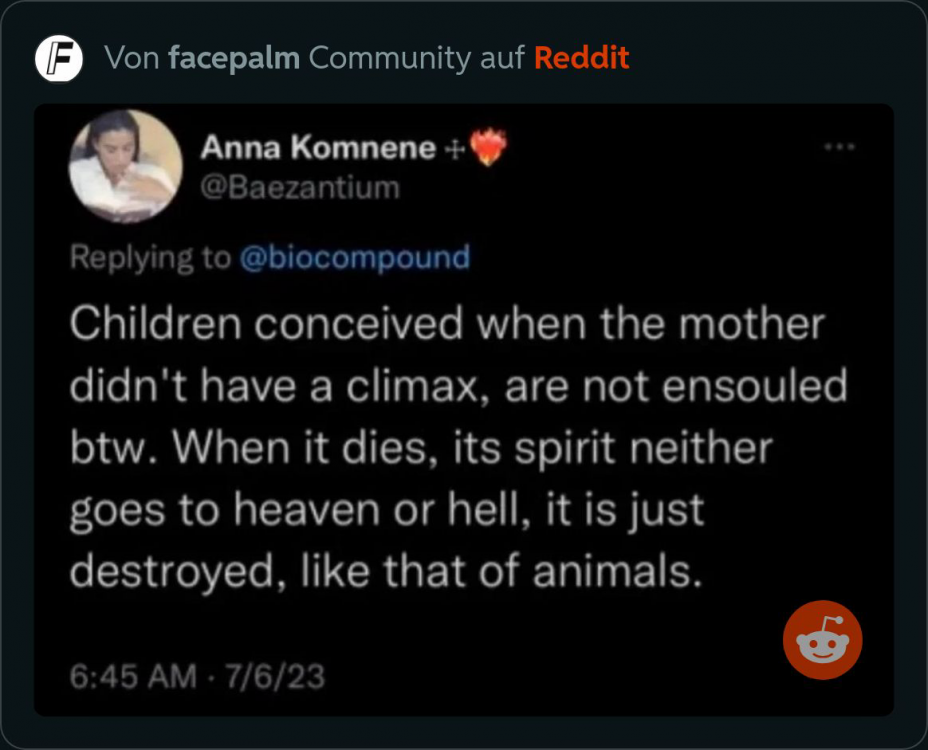Click the word "Community" in the header

389,58
